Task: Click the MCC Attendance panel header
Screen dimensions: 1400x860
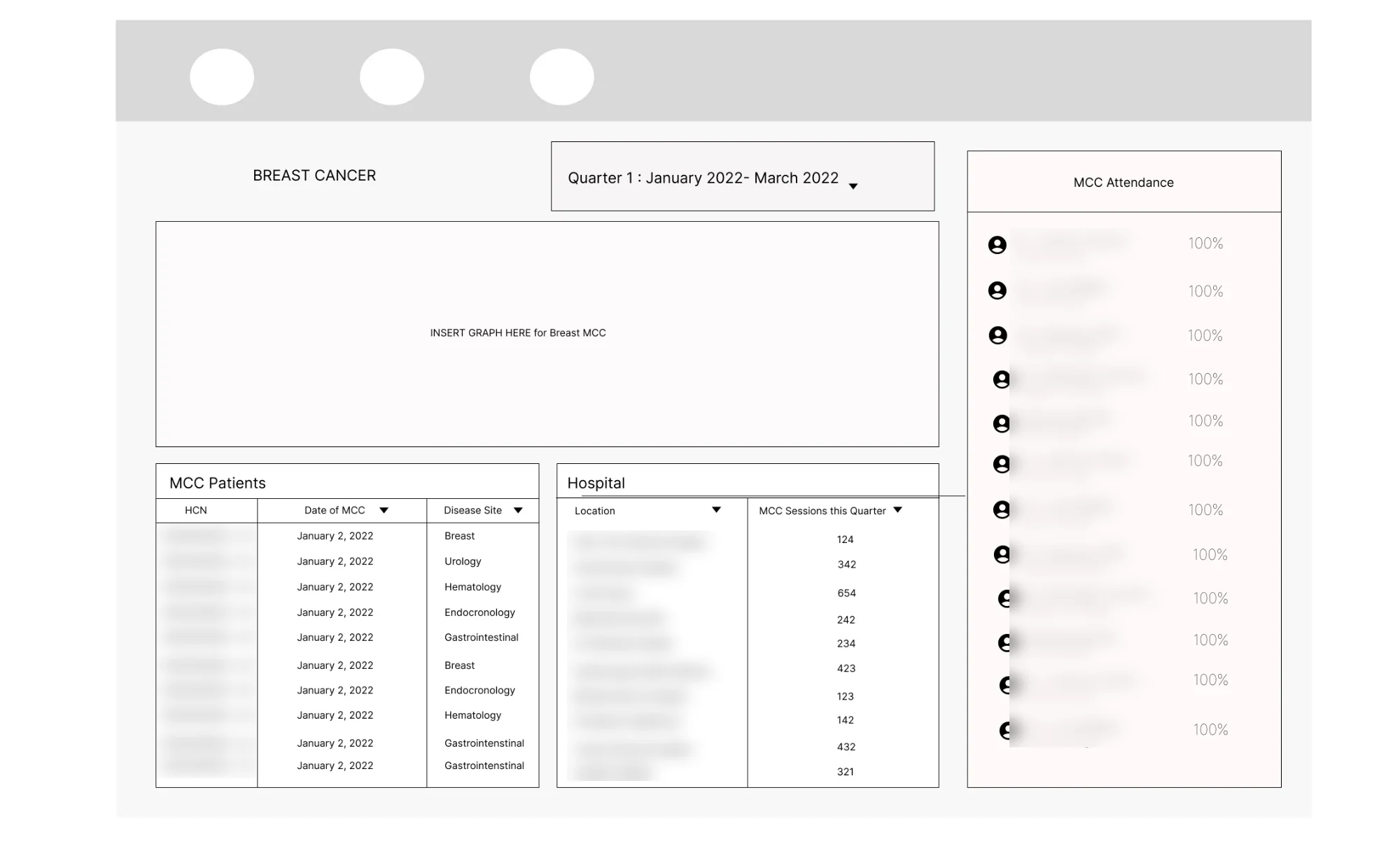Action: [x=1124, y=182]
